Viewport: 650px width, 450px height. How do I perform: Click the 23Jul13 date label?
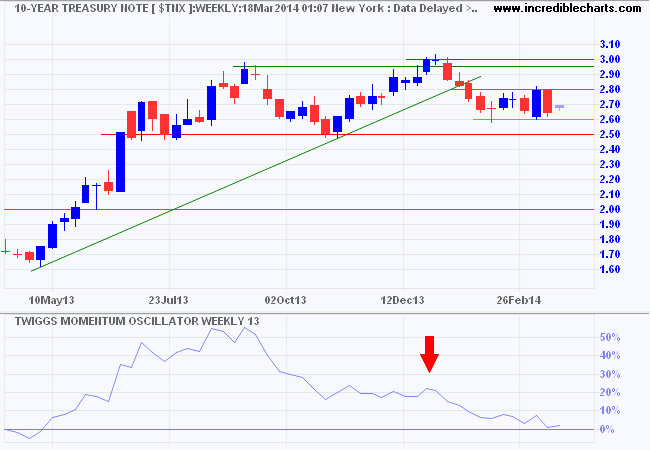pos(168,300)
